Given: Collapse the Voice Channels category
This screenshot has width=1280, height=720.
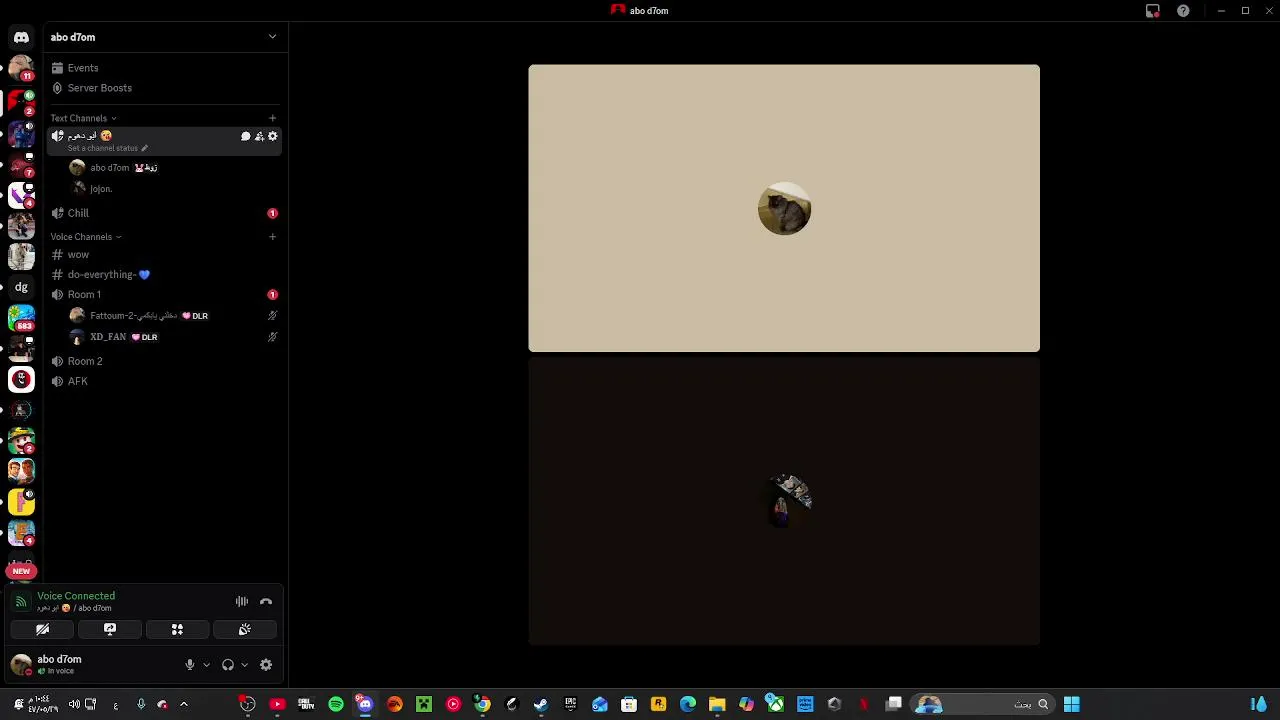Looking at the screenshot, I should coord(86,237).
